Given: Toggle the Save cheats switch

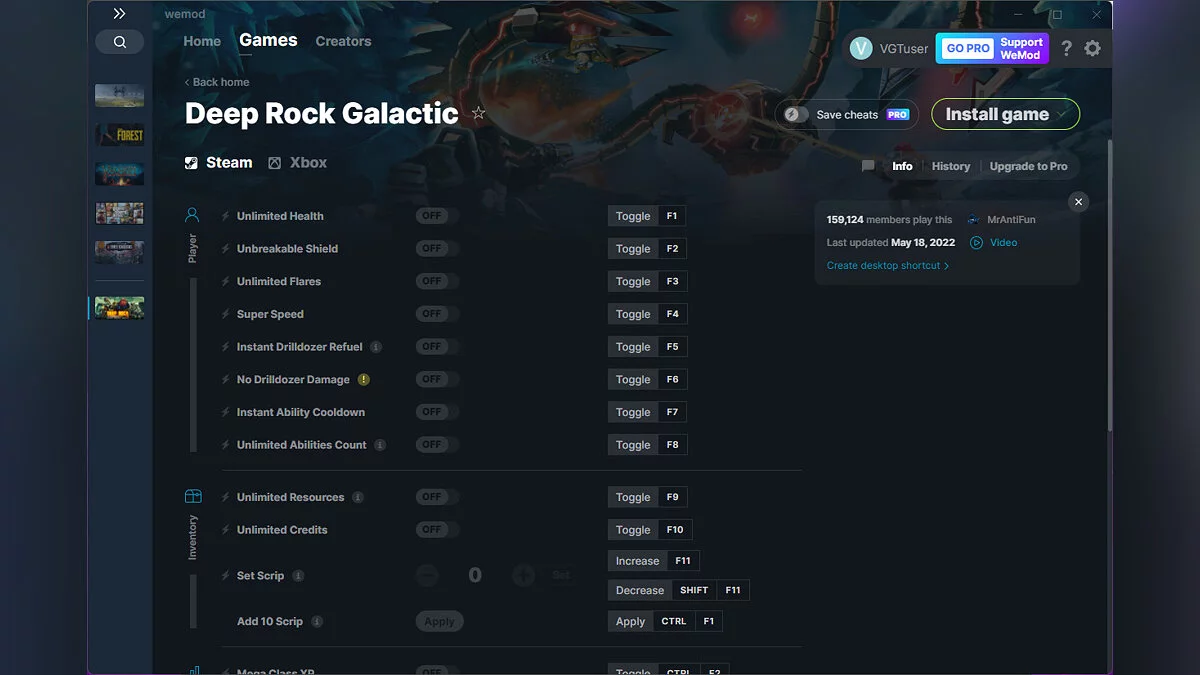Looking at the screenshot, I should tap(796, 115).
